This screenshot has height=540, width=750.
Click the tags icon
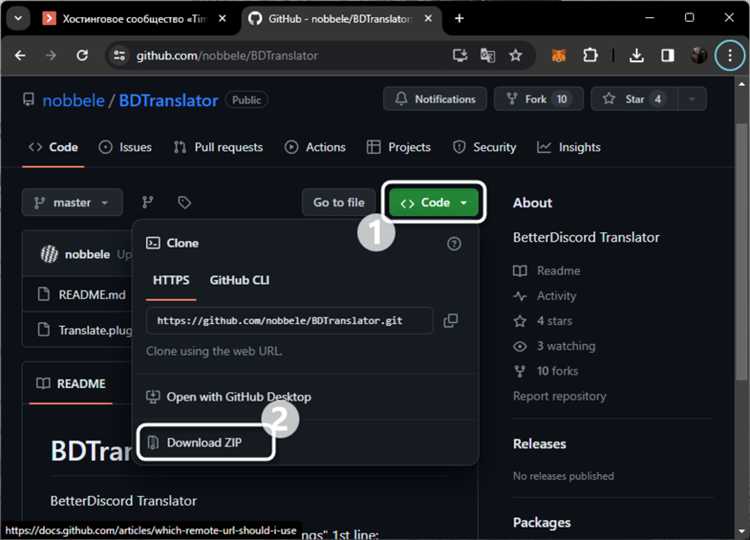[x=184, y=202]
